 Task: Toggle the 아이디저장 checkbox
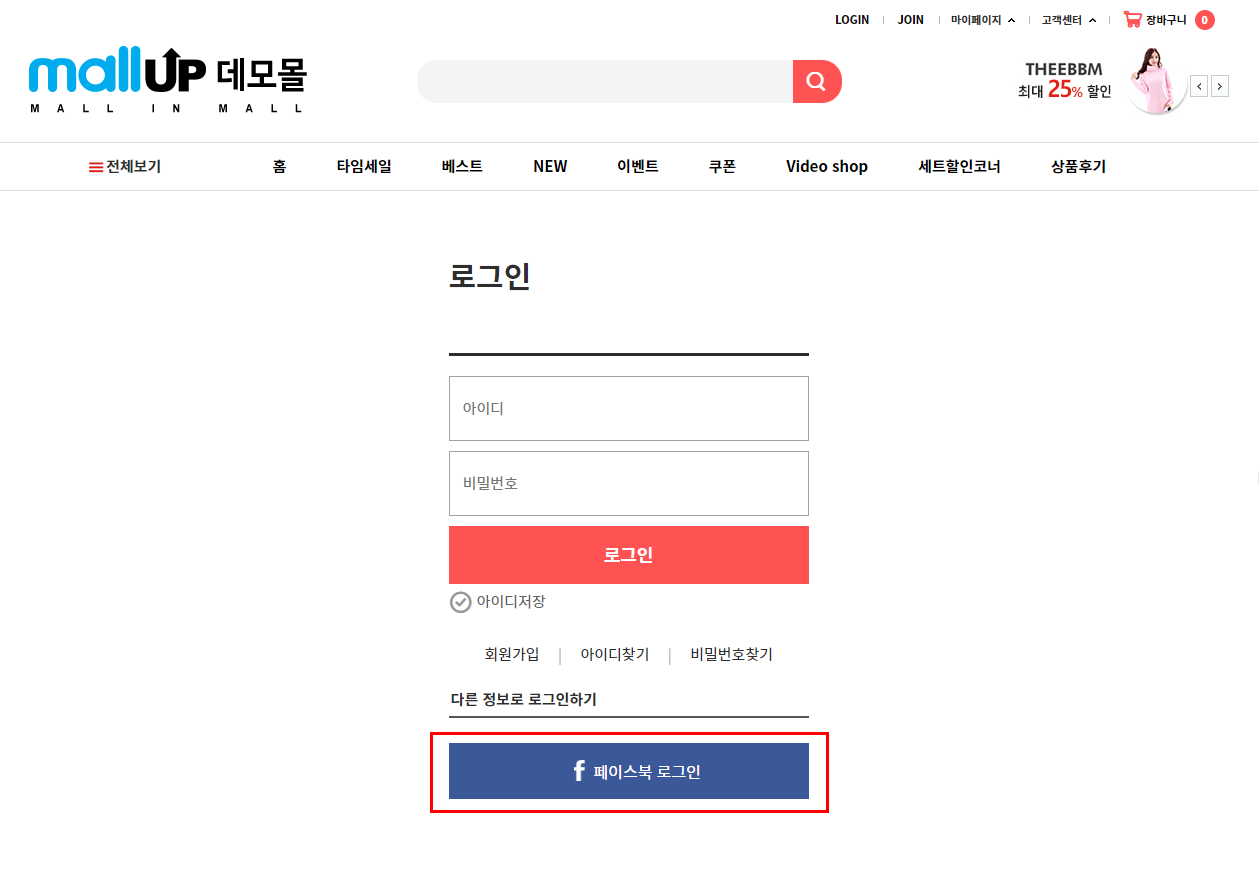tap(460, 602)
